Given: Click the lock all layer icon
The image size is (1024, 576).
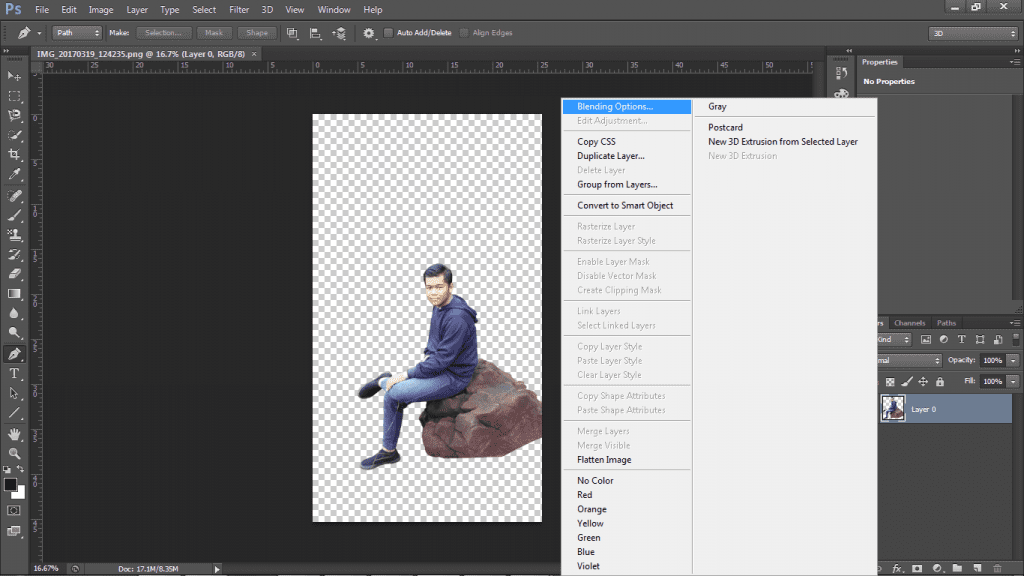Looking at the screenshot, I should pos(939,382).
